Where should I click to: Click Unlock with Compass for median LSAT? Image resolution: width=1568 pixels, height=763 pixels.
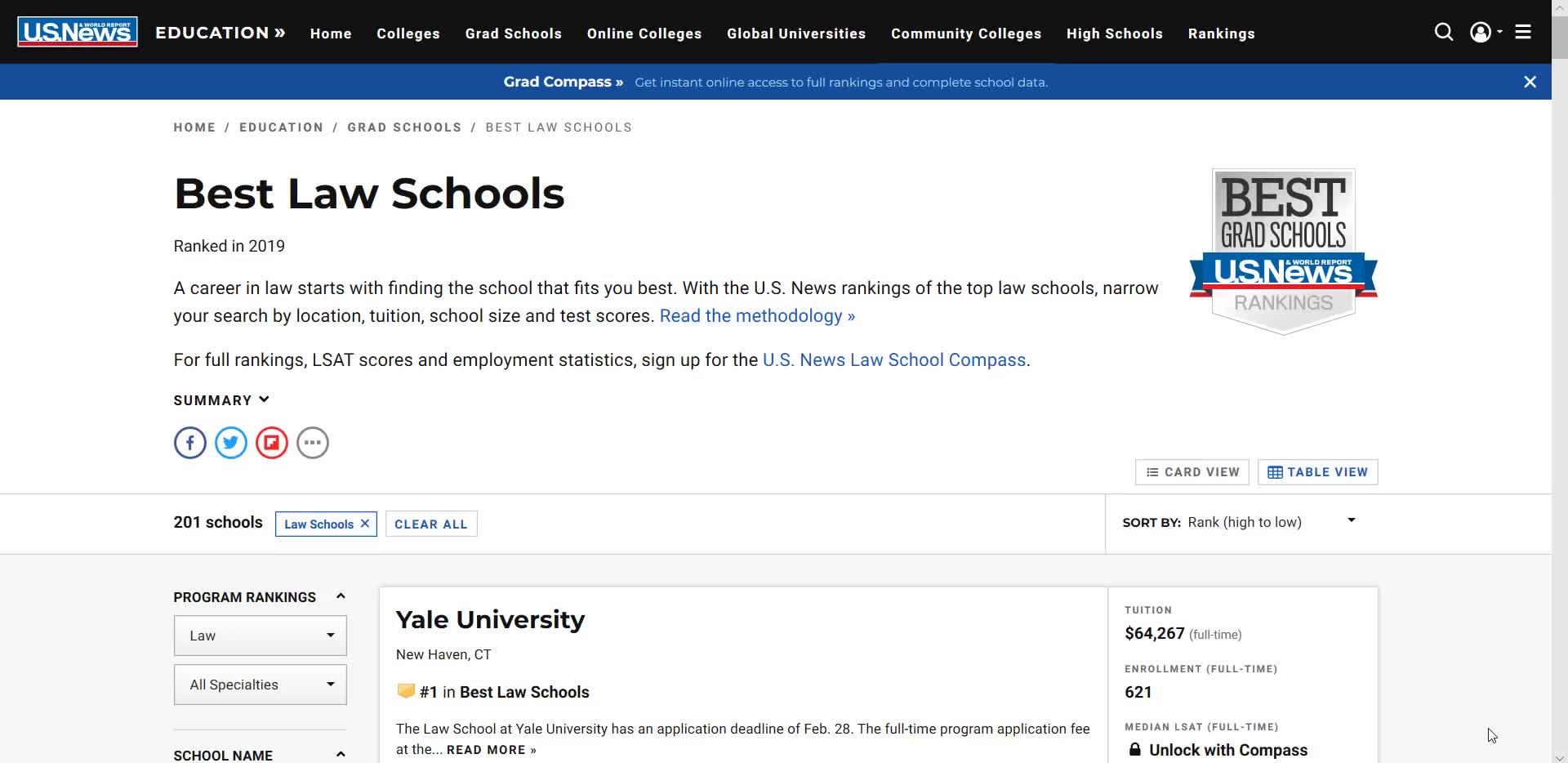pos(1228,750)
